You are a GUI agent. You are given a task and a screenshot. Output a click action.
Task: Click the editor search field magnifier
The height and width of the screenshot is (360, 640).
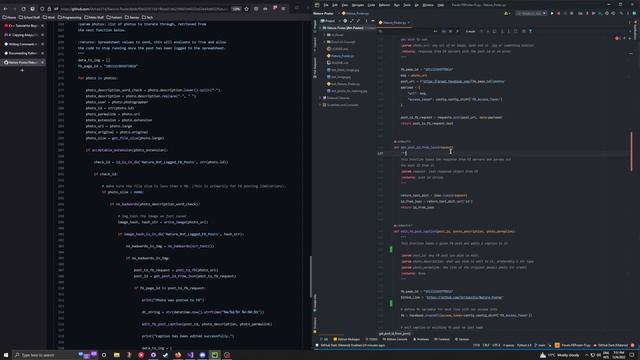coord(380,31)
